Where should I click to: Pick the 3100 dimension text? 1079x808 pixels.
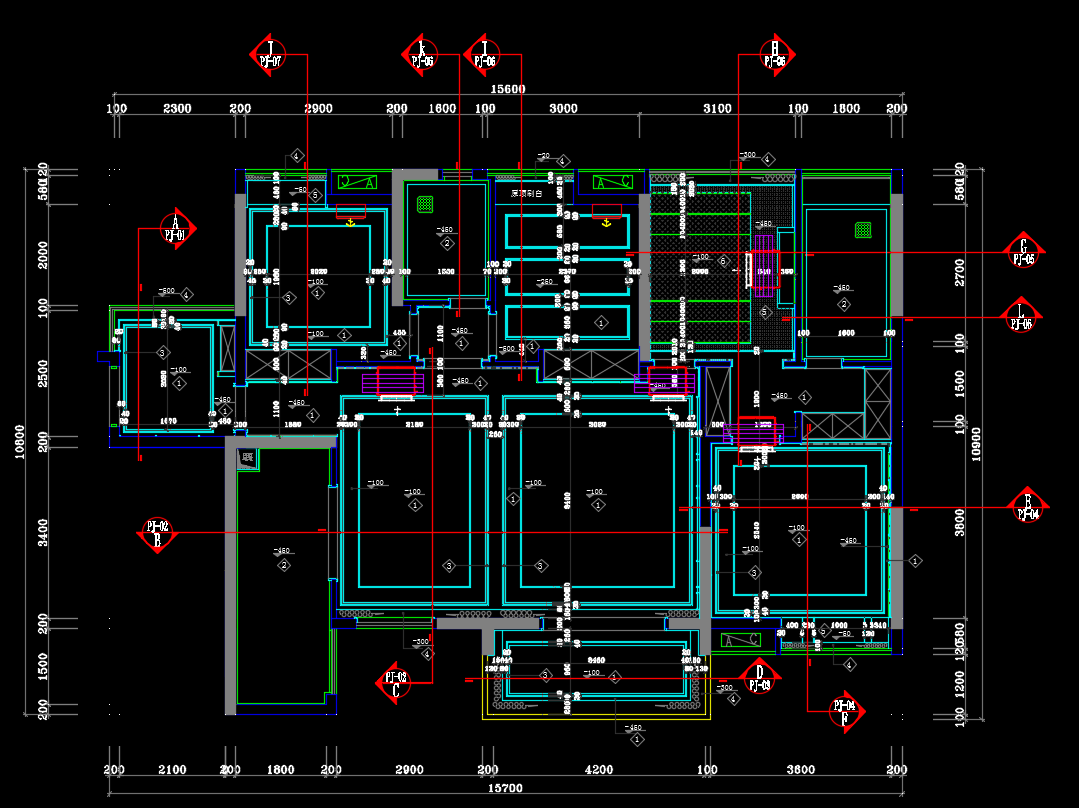(717, 108)
